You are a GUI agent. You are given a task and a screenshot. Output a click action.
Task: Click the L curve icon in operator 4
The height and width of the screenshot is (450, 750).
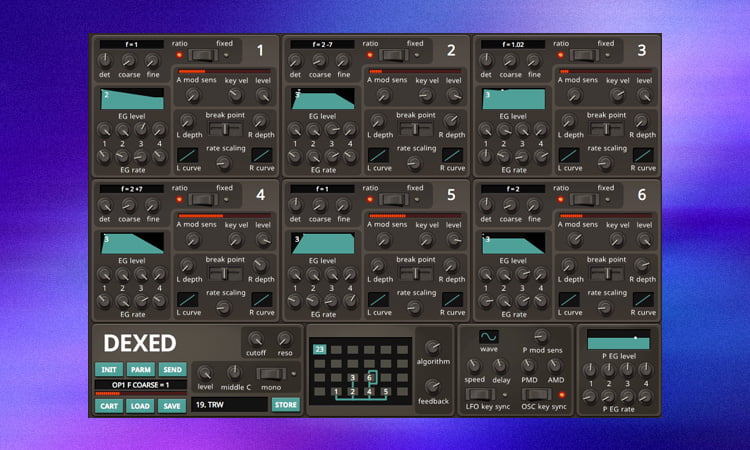point(186,299)
